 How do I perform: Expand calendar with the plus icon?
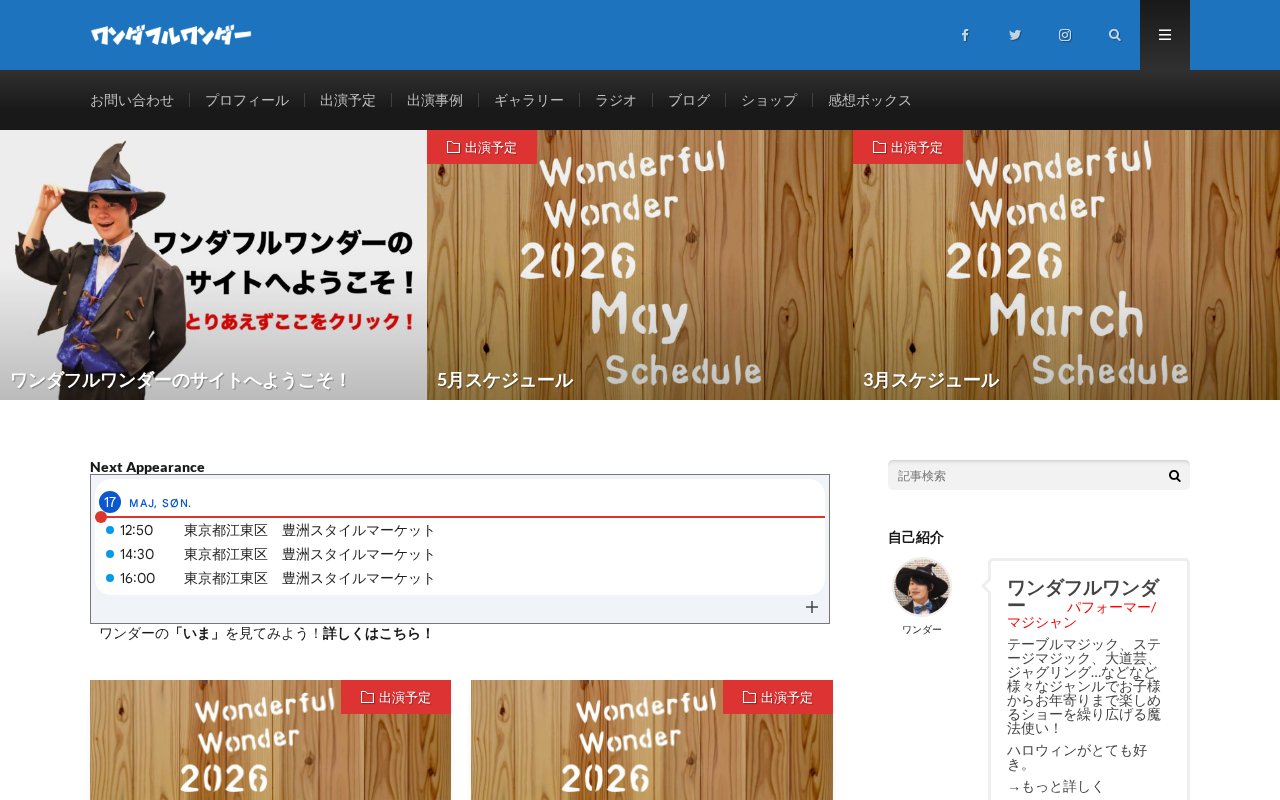(812, 607)
